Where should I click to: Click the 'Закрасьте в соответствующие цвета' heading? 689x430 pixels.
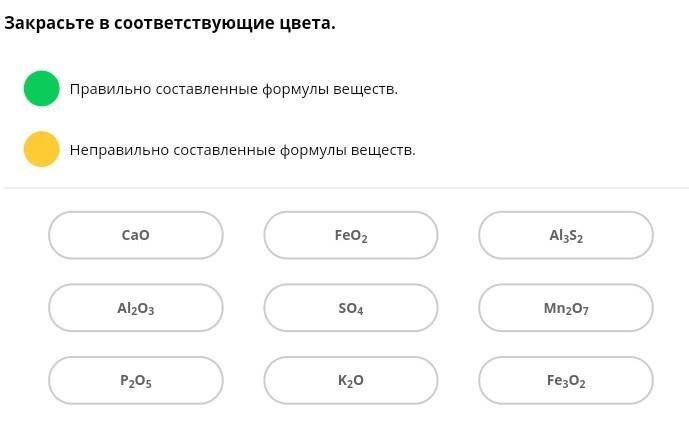click(170, 22)
